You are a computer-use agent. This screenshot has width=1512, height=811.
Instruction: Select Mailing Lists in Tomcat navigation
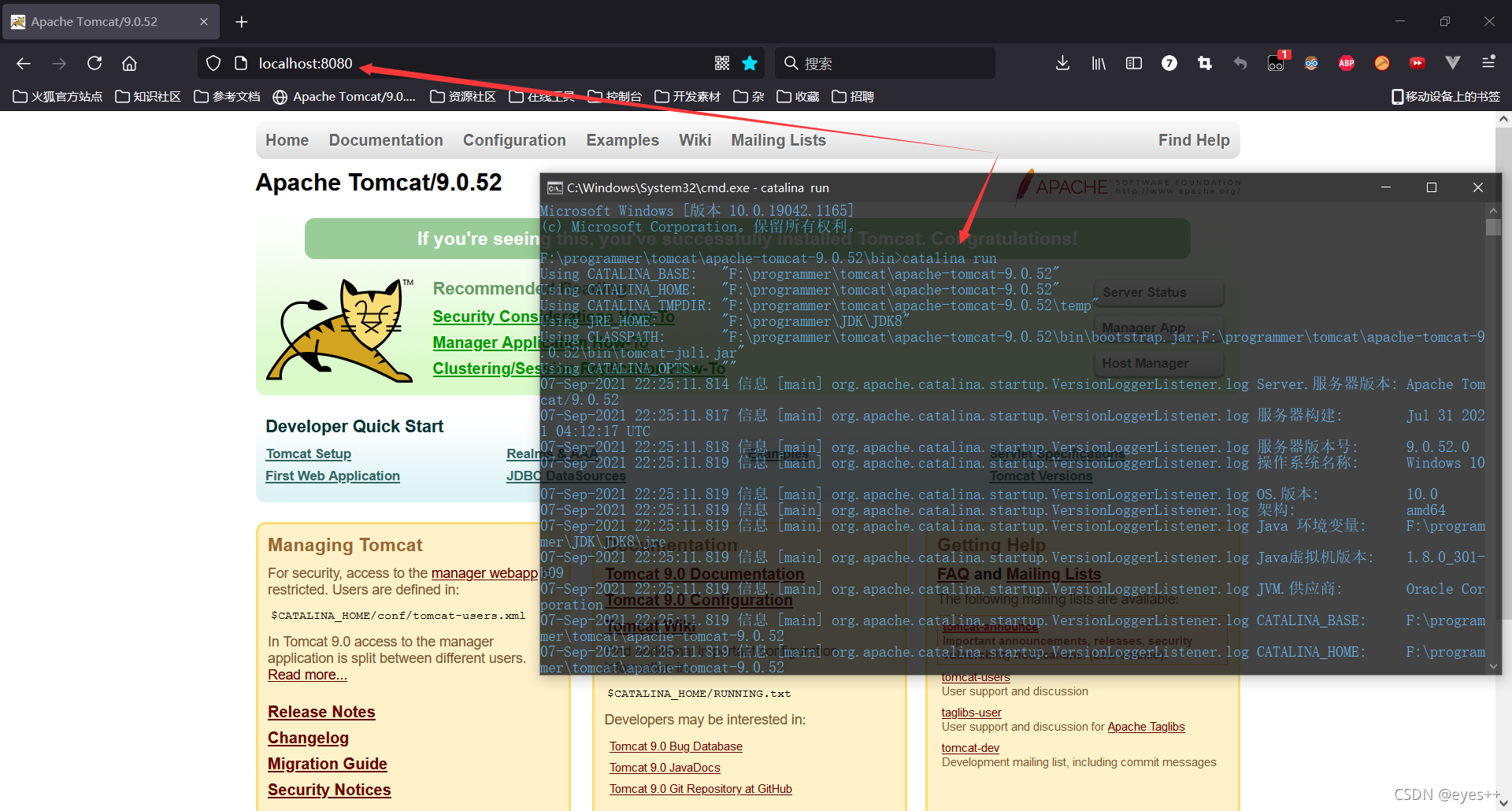(778, 140)
